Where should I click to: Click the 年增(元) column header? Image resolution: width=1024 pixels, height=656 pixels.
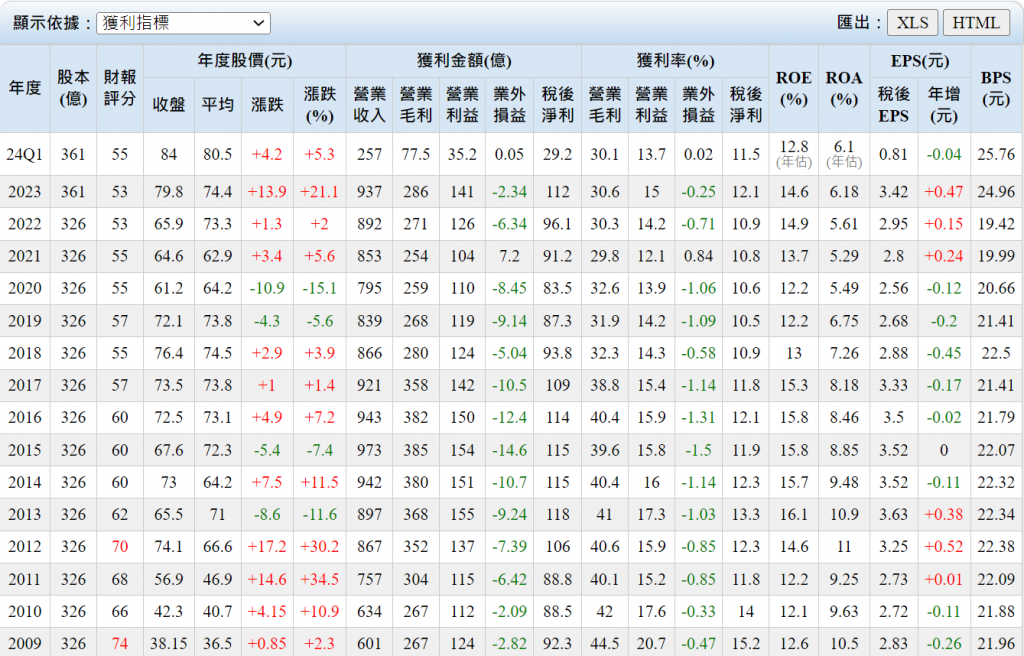944,104
